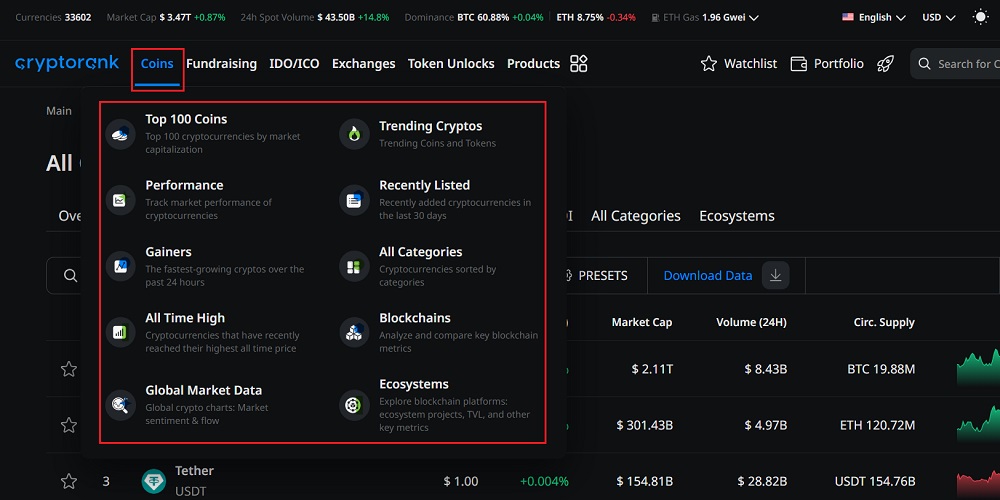Click the Download Data link
The height and width of the screenshot is (500, 1000).
(x=707, y=276)
